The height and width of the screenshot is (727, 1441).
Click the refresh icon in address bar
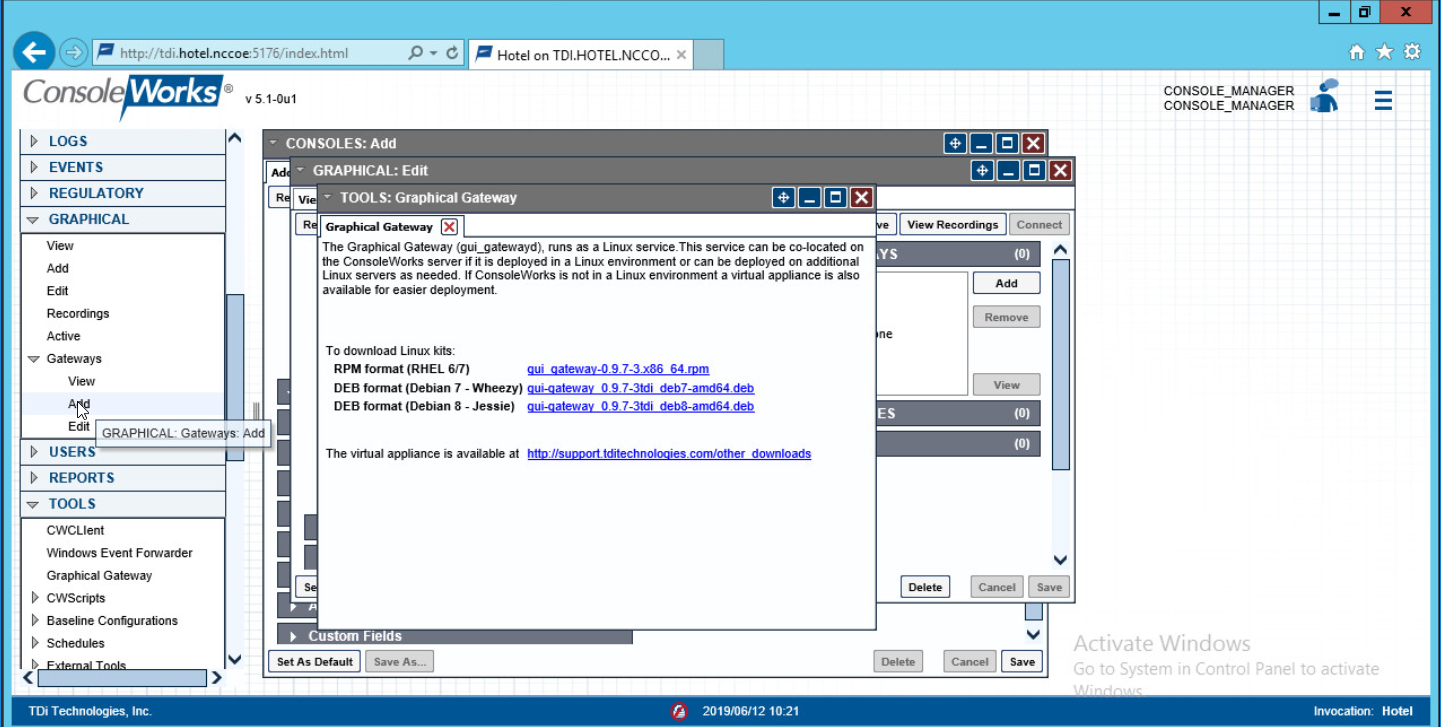click(x=452, y=53)
